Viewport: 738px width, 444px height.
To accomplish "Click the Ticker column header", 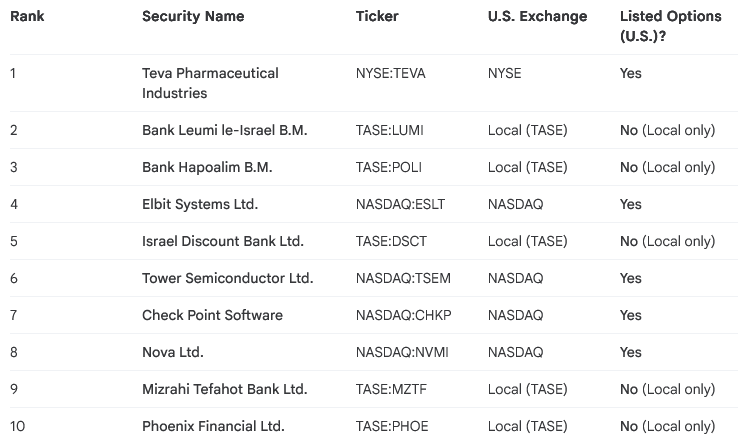I will [x=377, y=17].
